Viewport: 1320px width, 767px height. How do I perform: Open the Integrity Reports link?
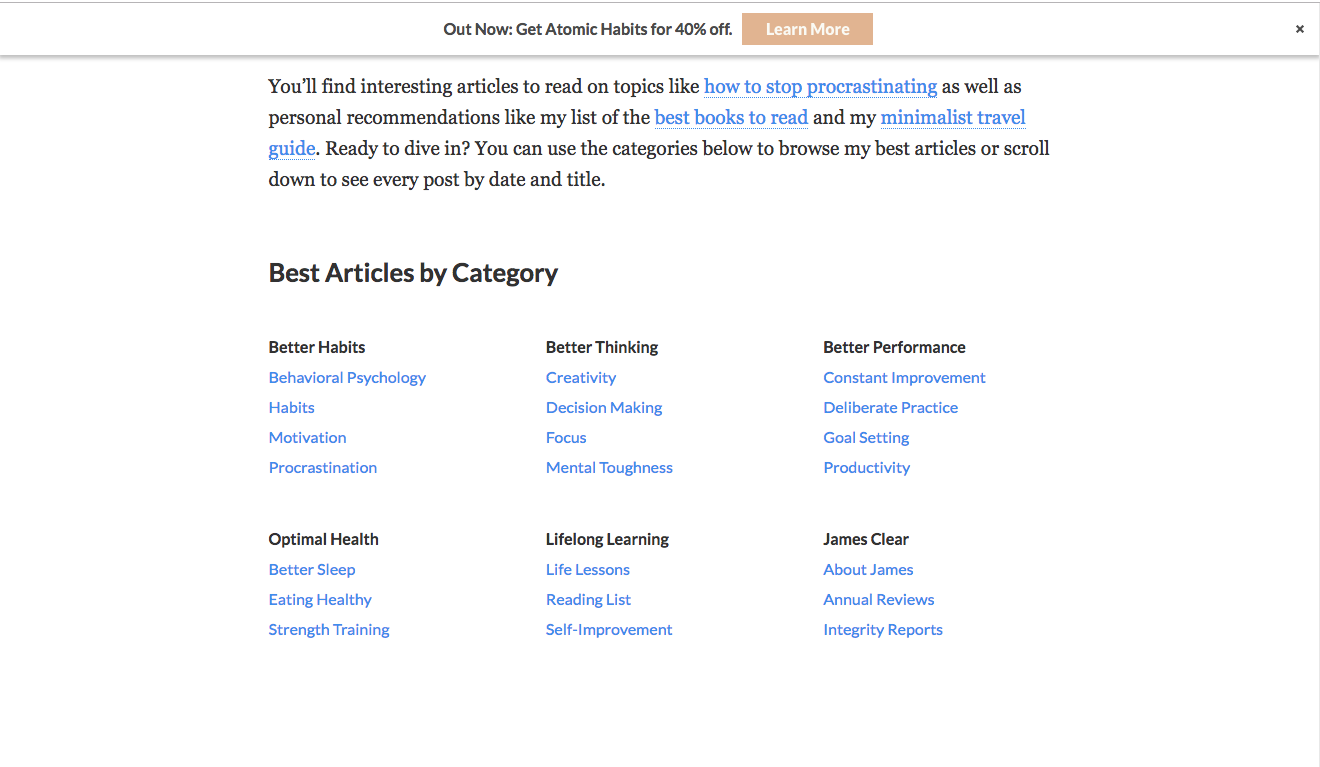pos(882,630)
